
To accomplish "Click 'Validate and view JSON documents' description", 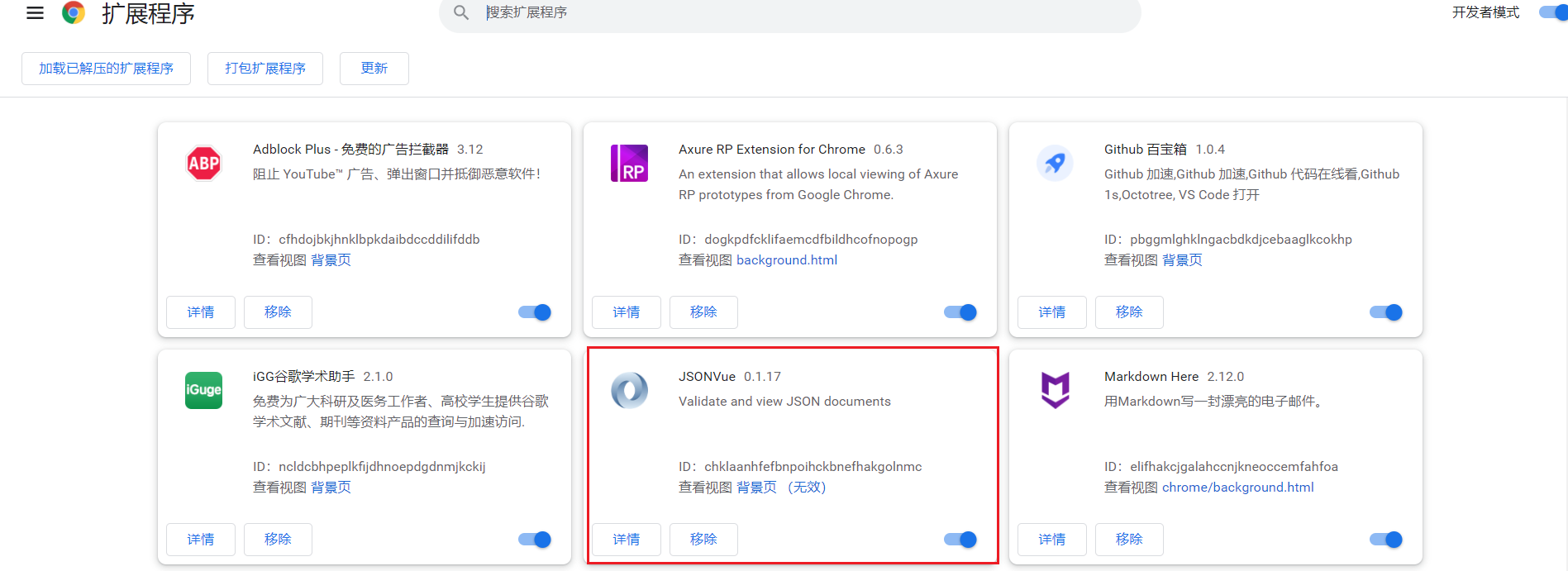I will (784, 402).
